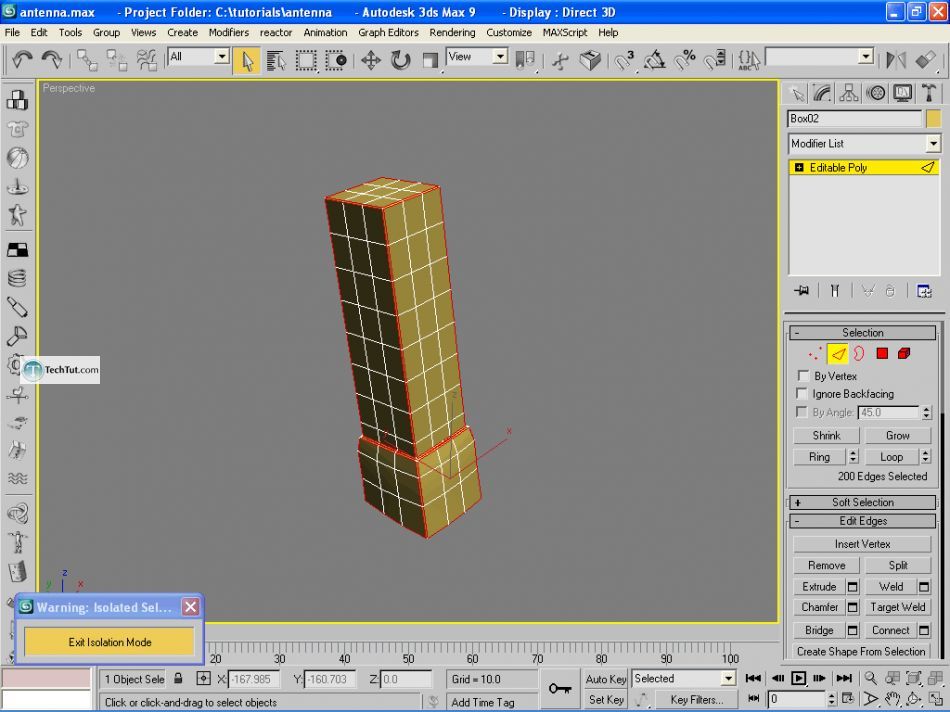Screen dimensions: 950x712
Task: Open the Hierarchy command panel tab
Action: pyautogui.click(x=849, y=93)
